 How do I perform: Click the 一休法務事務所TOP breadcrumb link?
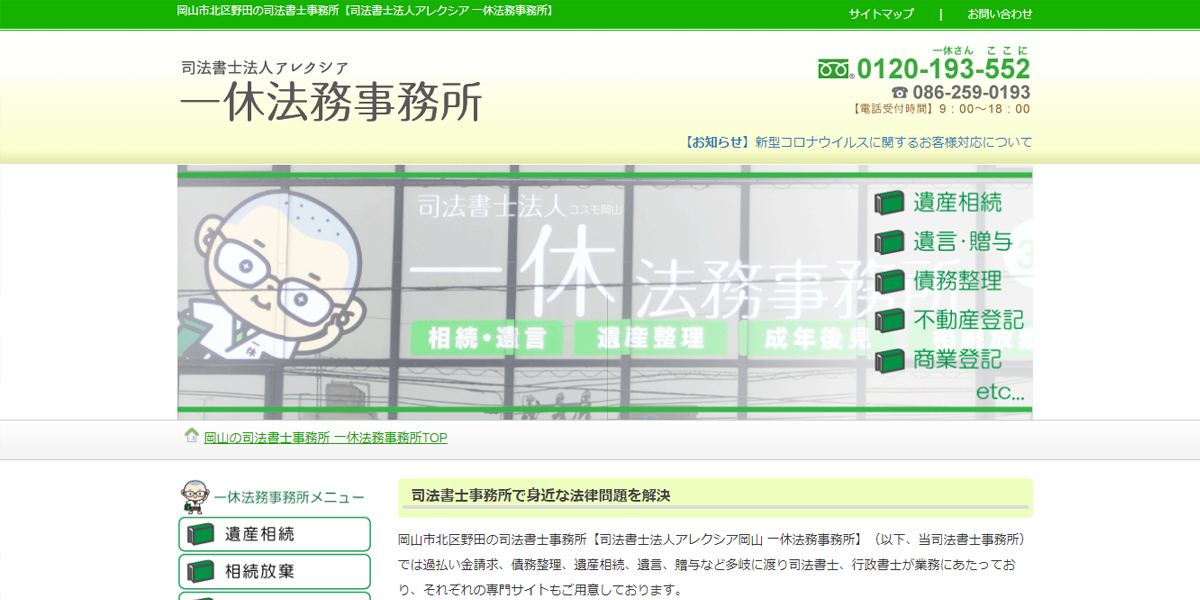[x=323, y=438]
